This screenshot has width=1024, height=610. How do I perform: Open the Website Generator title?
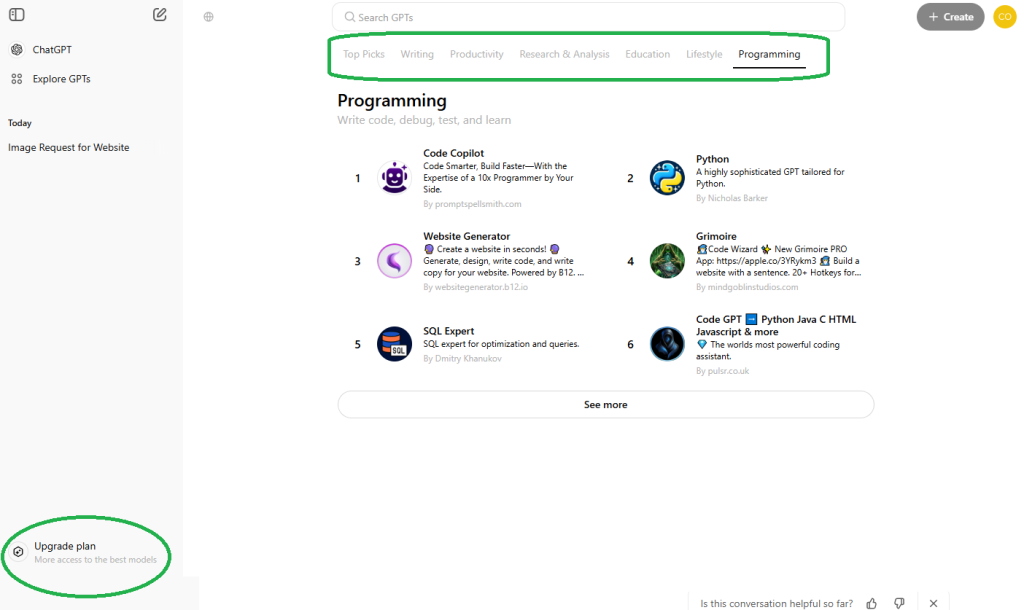click(x=466, y=236)
